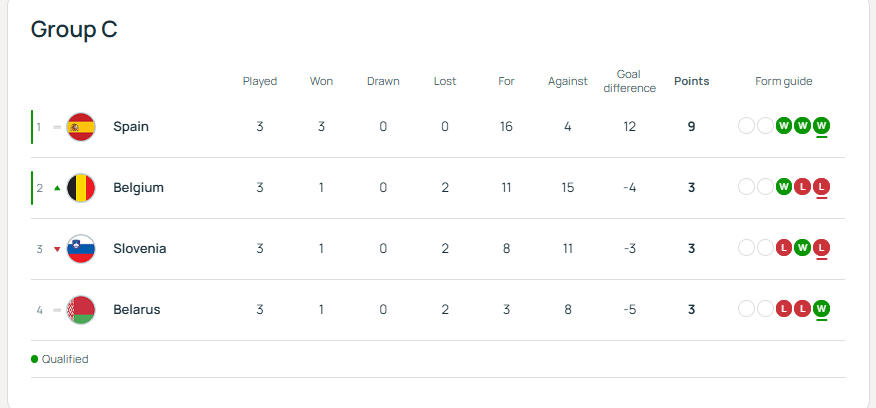The height and width of the screenshot is (408, 876).
Task: Click Belgium's green W form badge
Action: (784, 187)
